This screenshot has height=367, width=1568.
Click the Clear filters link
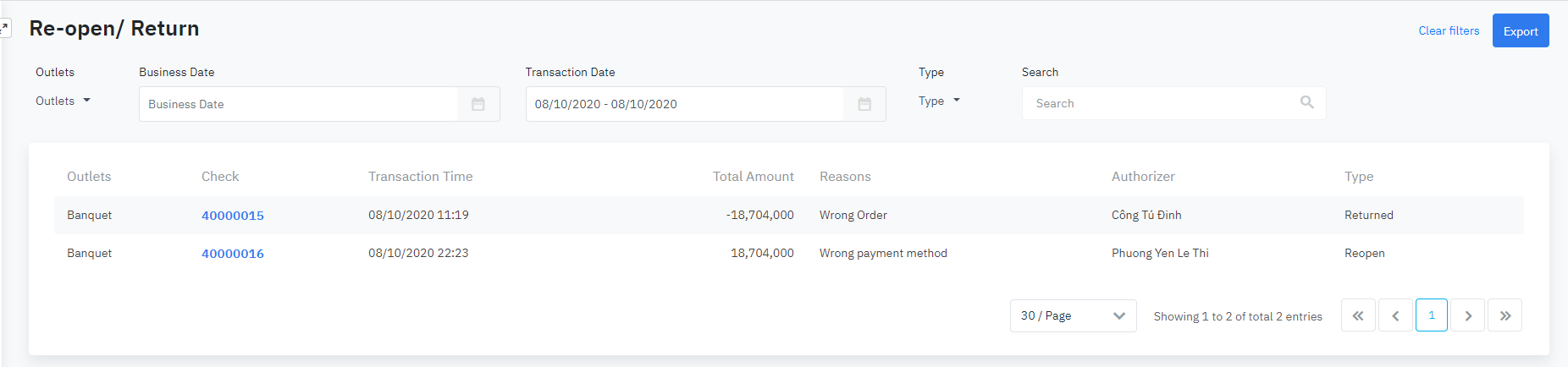click(1449, 30)
